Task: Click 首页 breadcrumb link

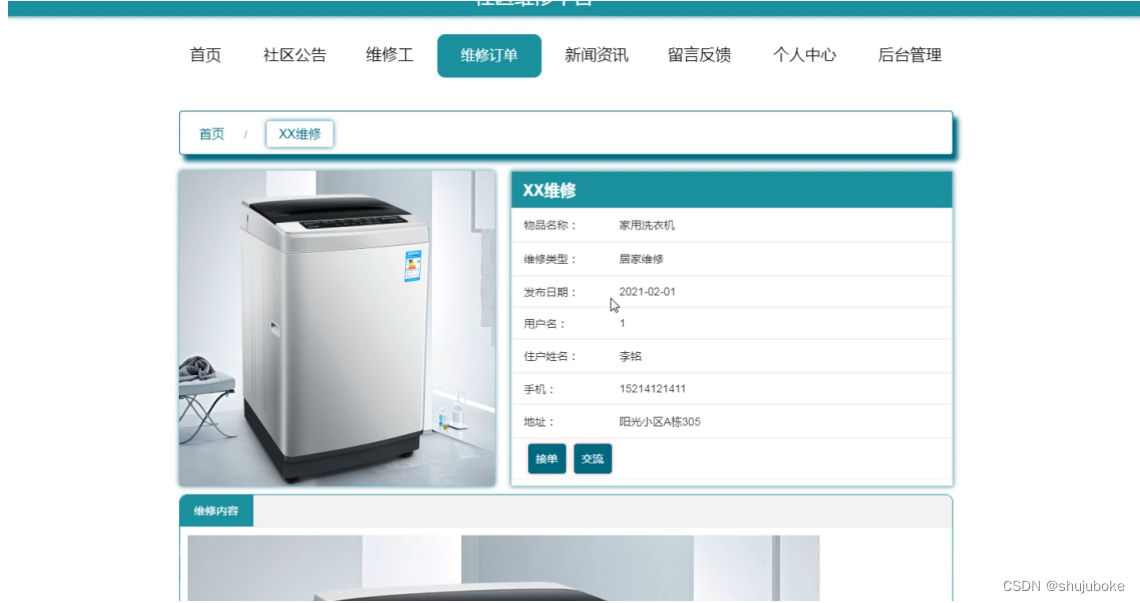Action: tap(212, 134)
